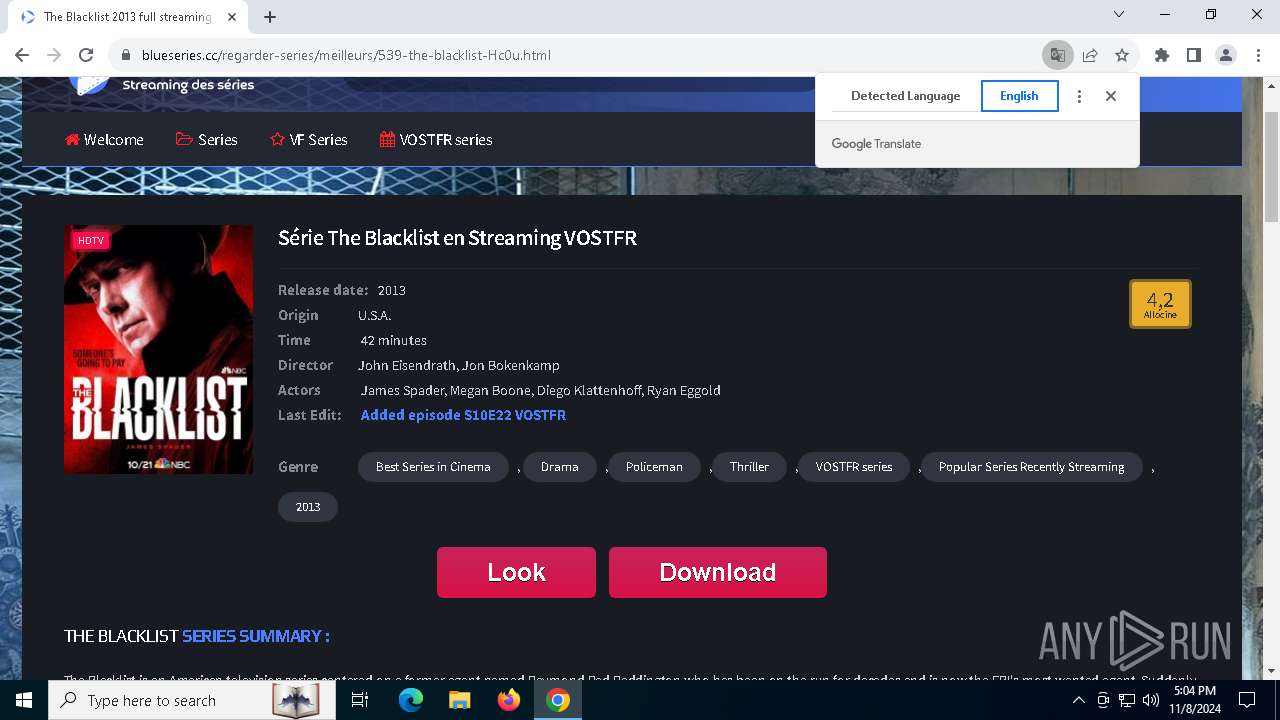Open the Google Translate icon in address bar
This screenshot has width=1280, height=720.
[x=1057, y=55]
